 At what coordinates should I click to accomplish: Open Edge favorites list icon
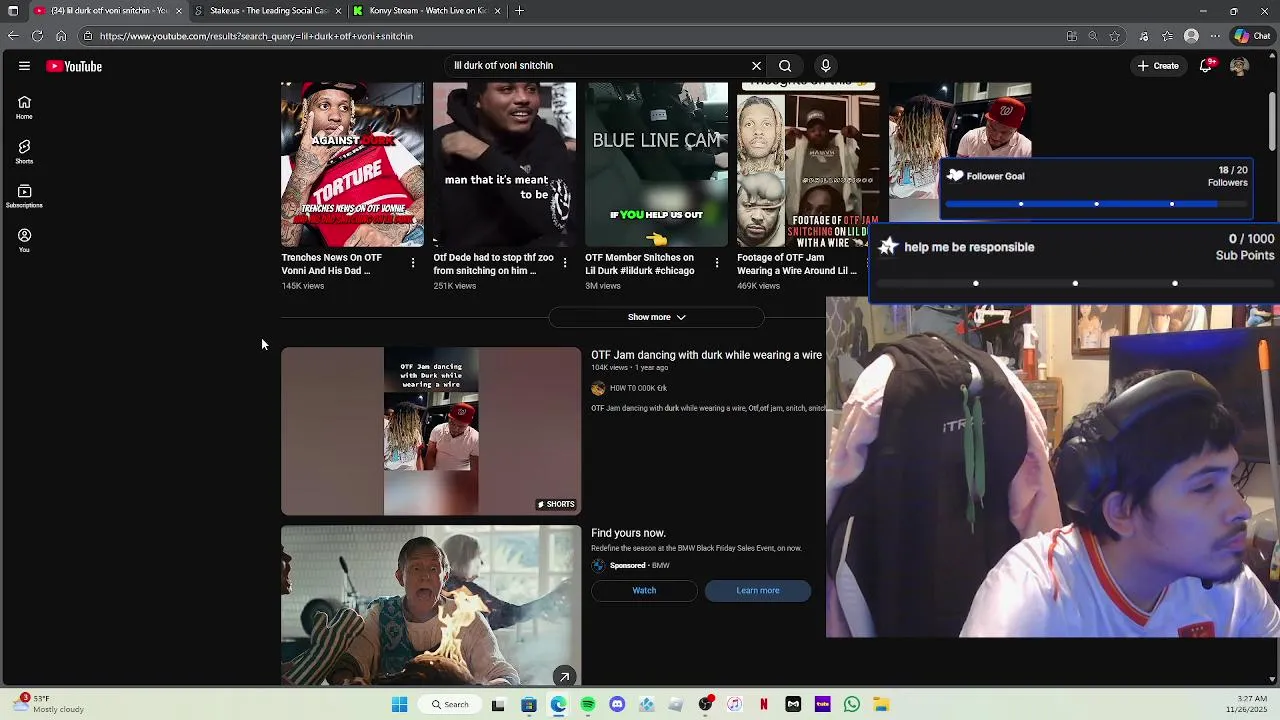click(x=1167, y=36)
